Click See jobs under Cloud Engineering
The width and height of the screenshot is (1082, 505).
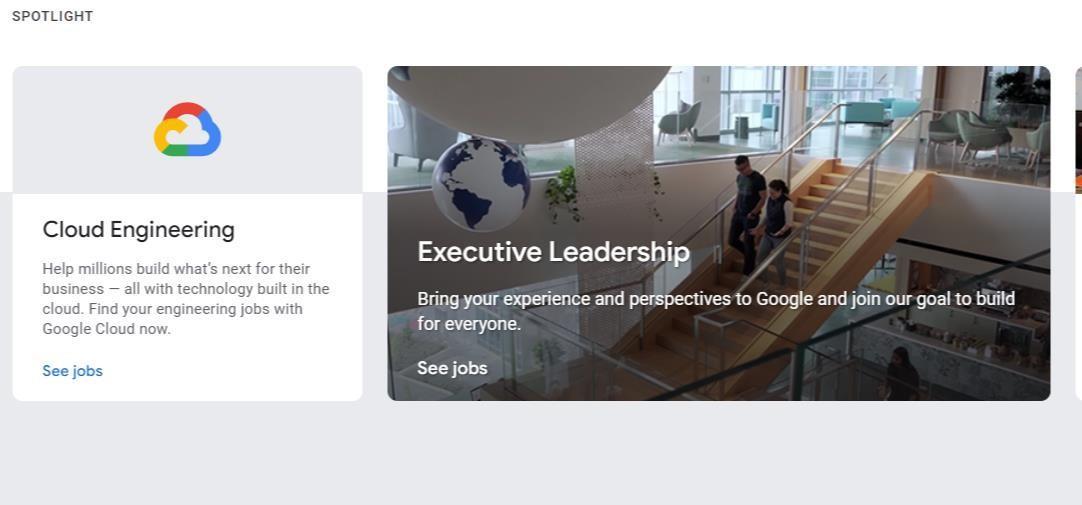pyautogui.click(x=72, y=371)
